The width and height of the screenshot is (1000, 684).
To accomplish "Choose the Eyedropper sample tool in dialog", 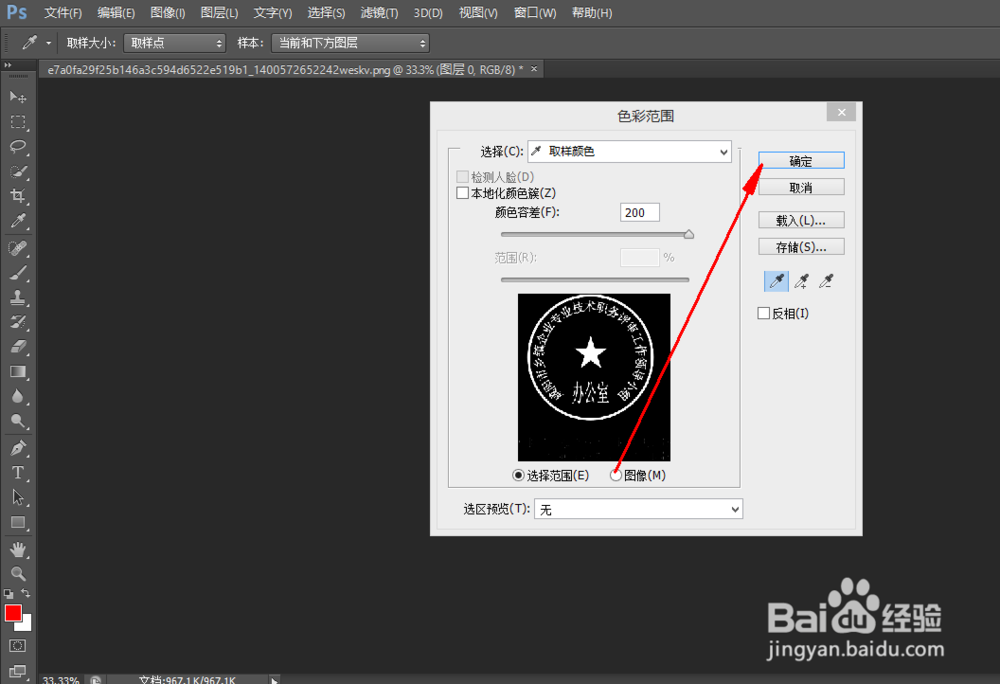I will (x=776, y=281).
